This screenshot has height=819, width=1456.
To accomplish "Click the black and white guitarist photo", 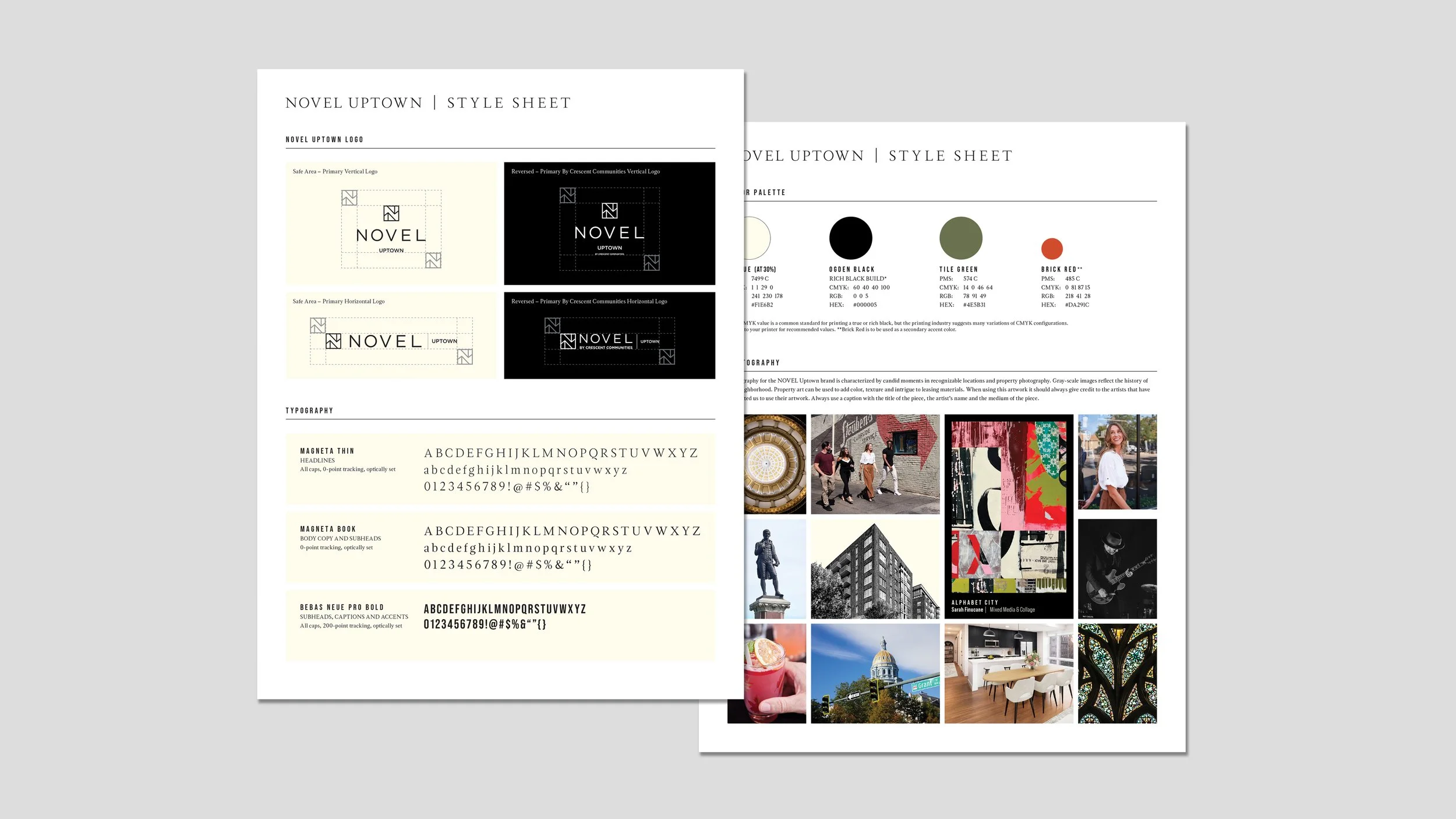I will click(x=1117, y=569).
